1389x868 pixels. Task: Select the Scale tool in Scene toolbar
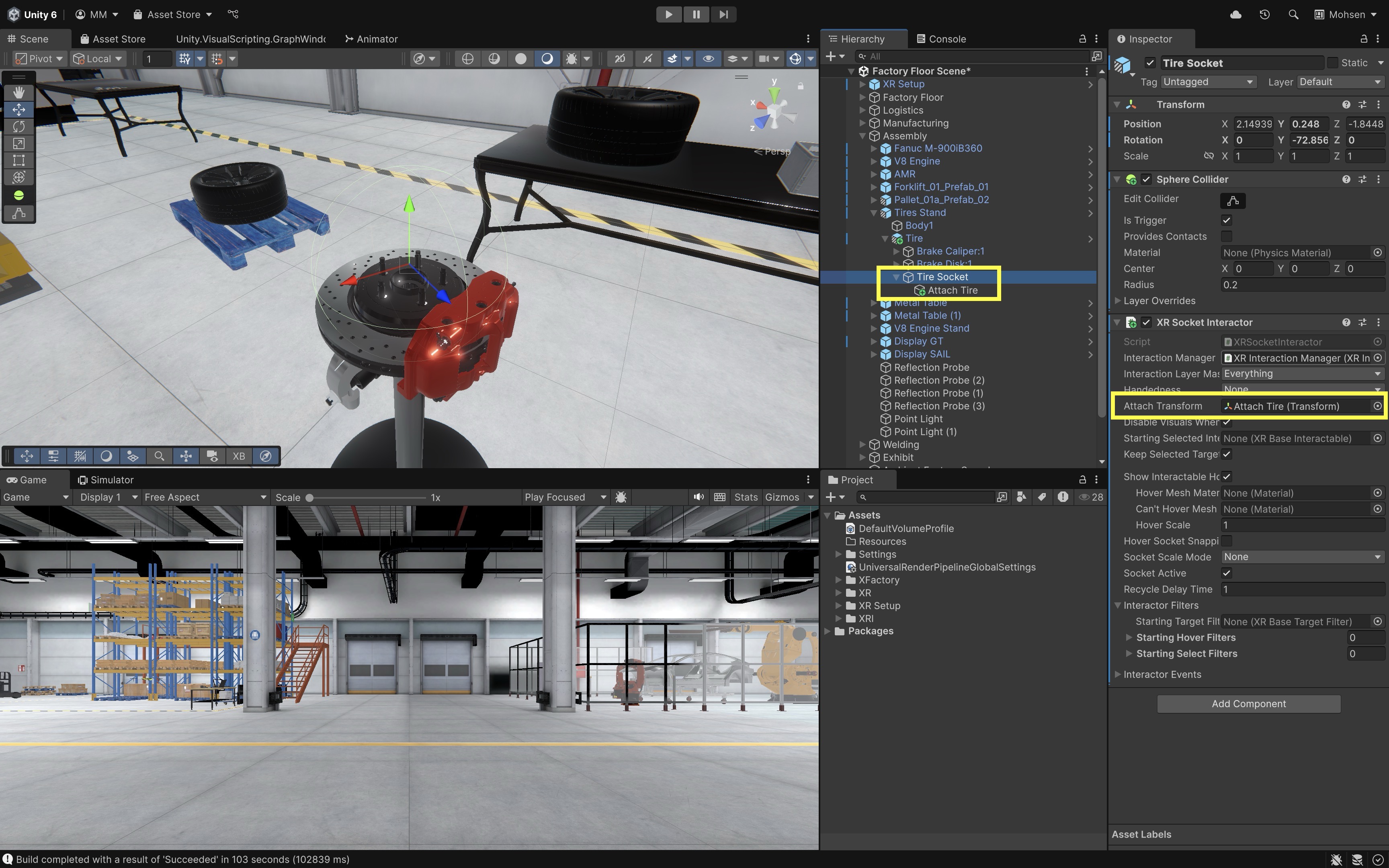(x=19, y=143)
